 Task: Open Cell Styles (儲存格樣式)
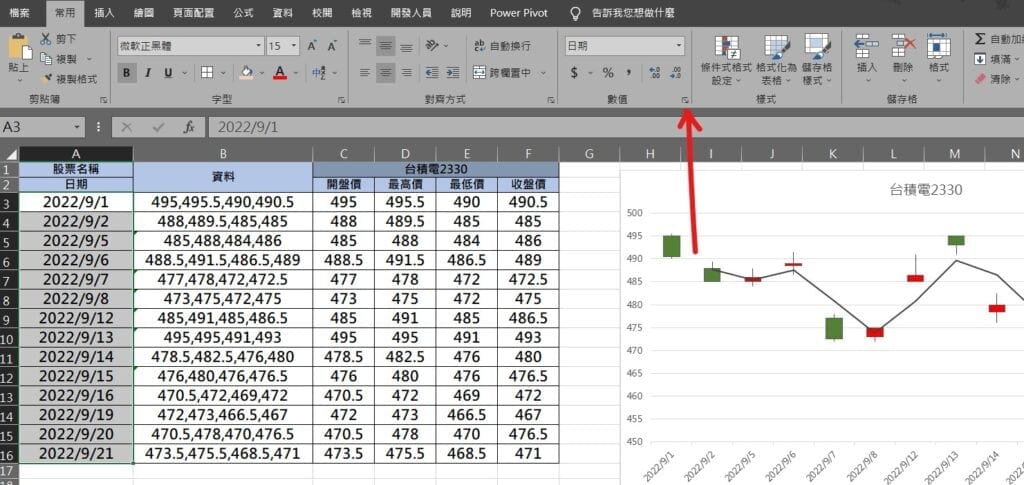[817, 60]
